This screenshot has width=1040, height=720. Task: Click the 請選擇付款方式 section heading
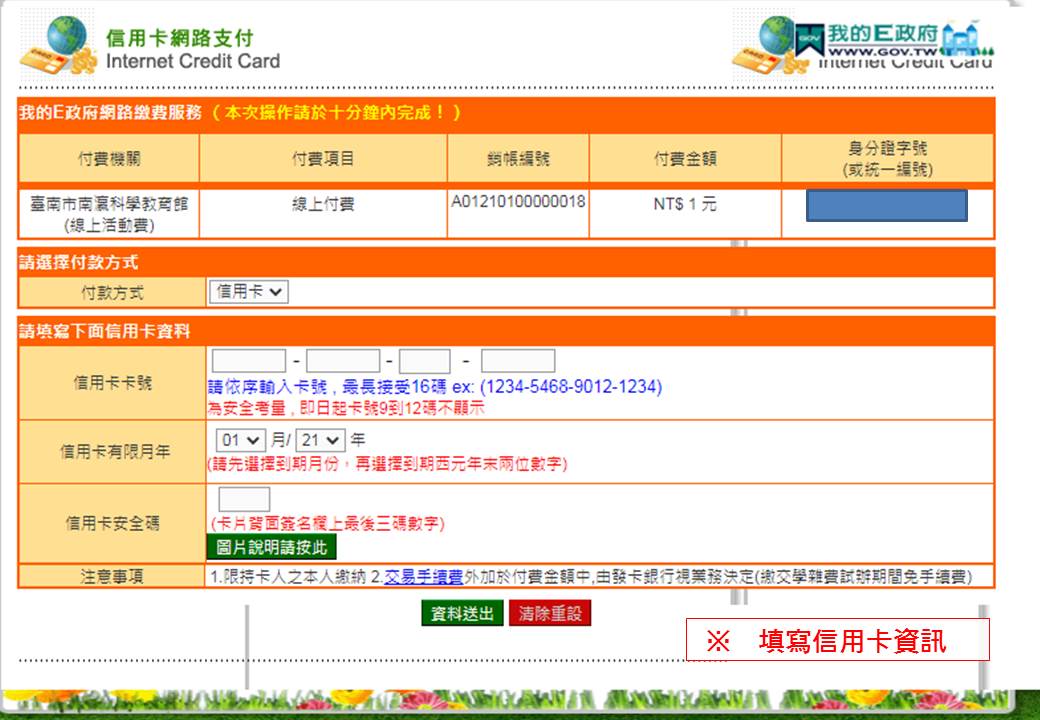[x=78, y=262]
